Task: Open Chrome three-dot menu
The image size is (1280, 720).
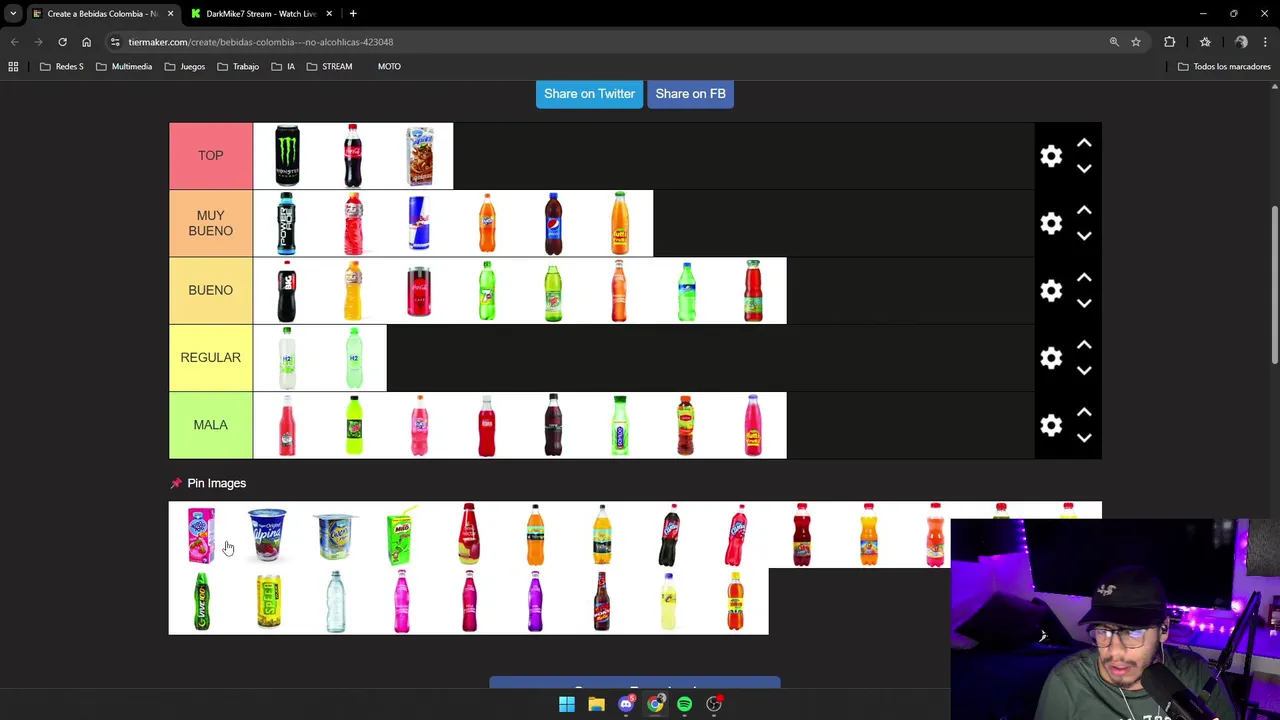Action: point(1265,42)
